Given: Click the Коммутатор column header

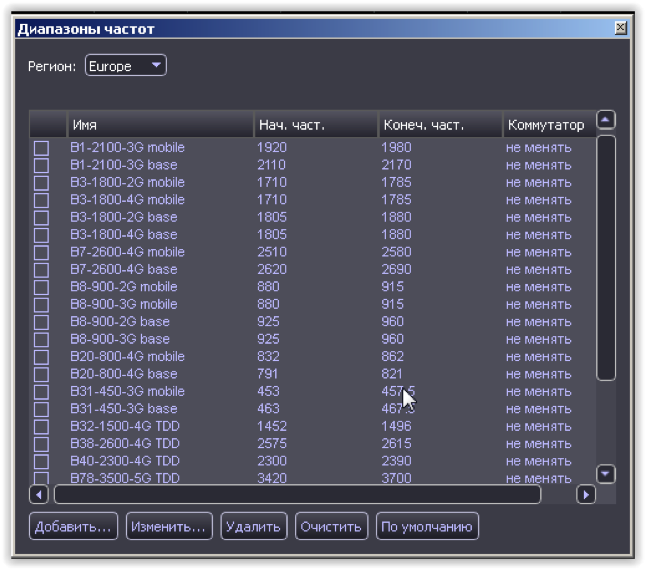Looking at the screenshot, I should pyautogui.click(x=546, y=125).
